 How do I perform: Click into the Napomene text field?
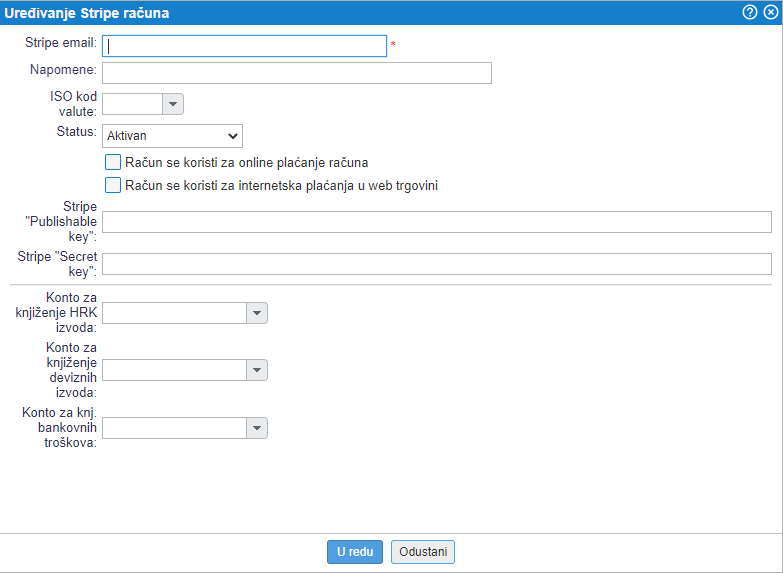tap(297, 73)
